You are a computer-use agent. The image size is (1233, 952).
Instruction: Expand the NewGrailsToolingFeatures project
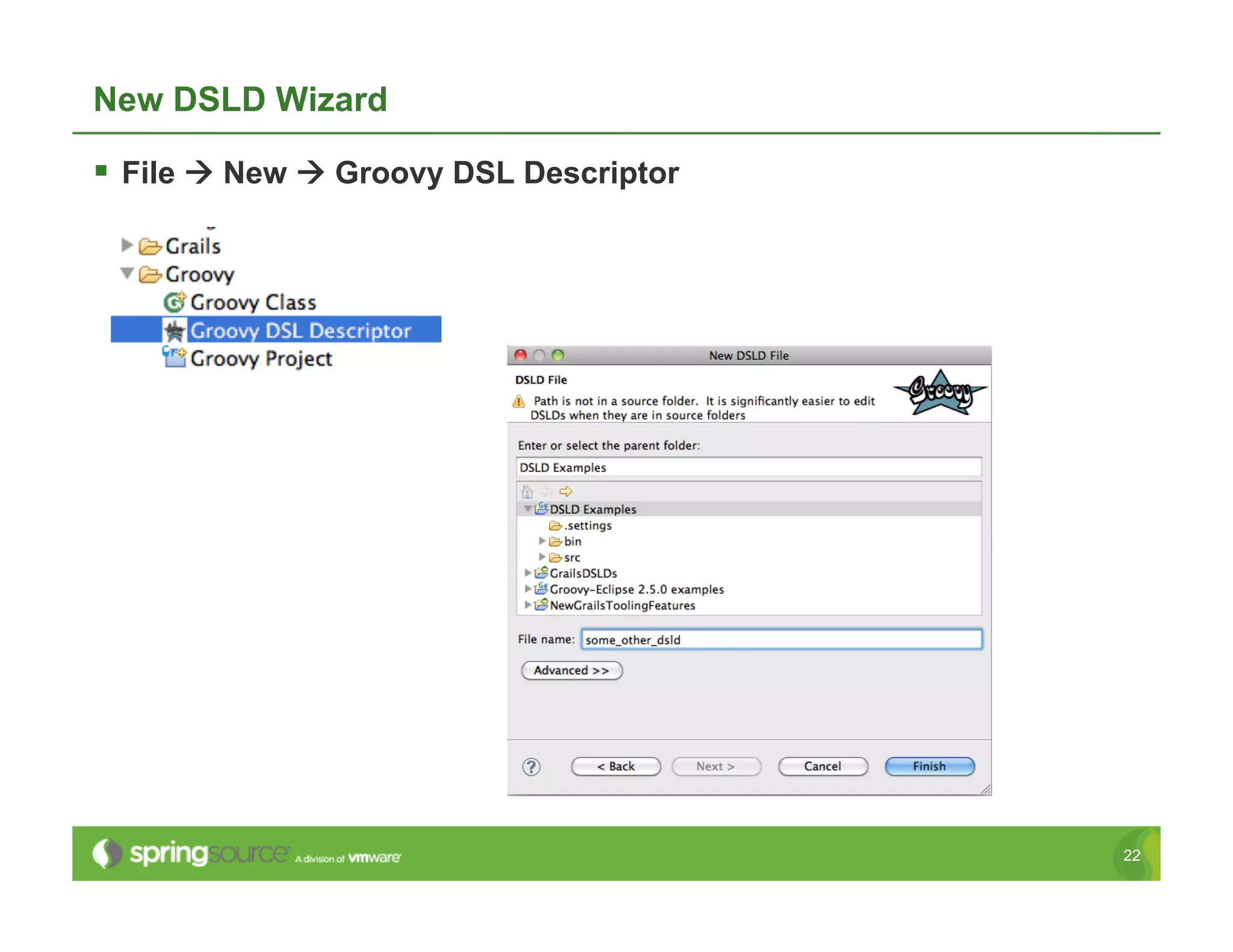click(528, 605)
